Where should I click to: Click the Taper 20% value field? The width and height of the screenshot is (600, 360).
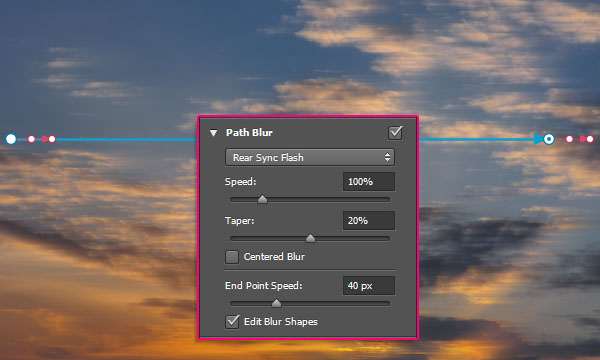[x=369, y=220]
